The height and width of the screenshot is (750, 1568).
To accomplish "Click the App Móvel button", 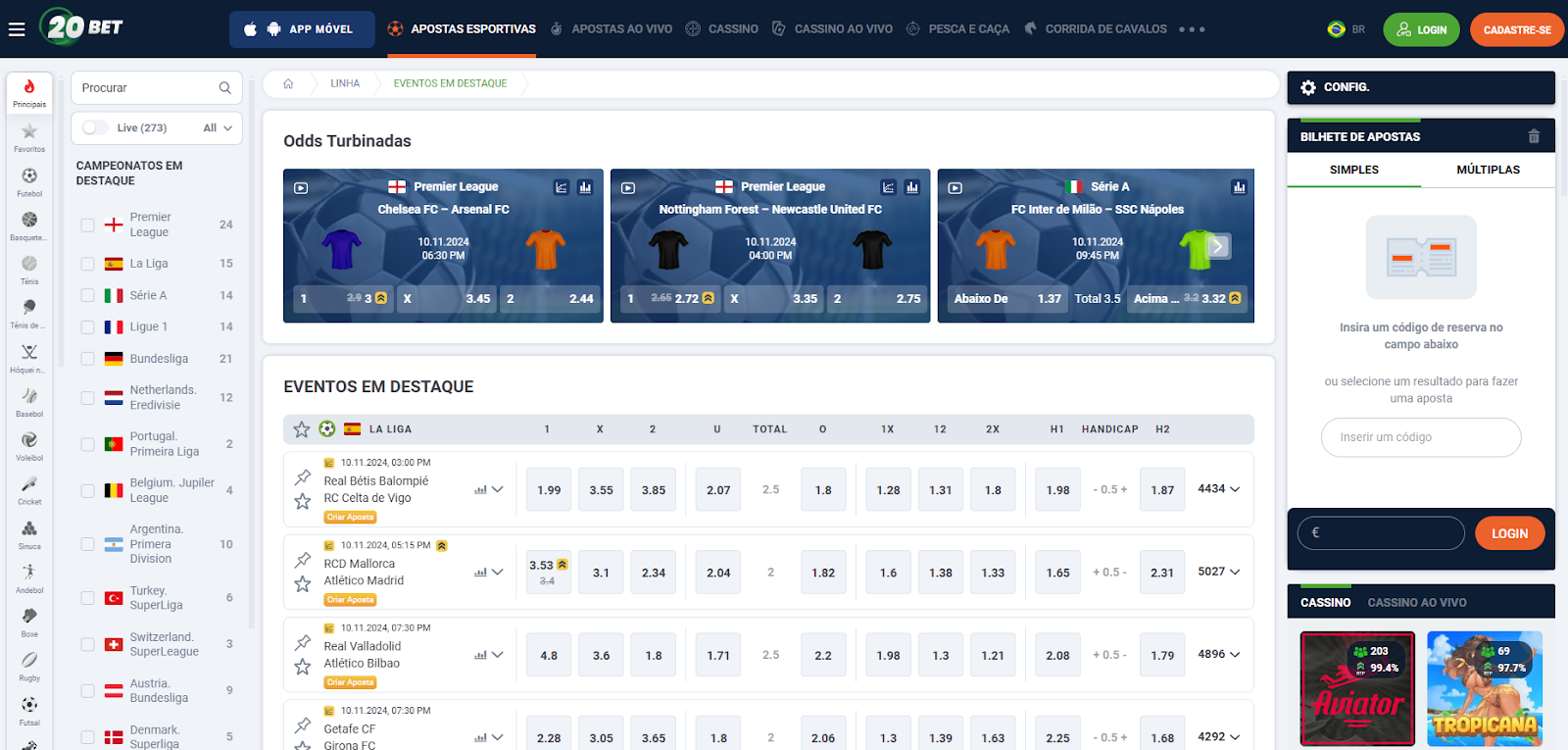I will [302, 29].
